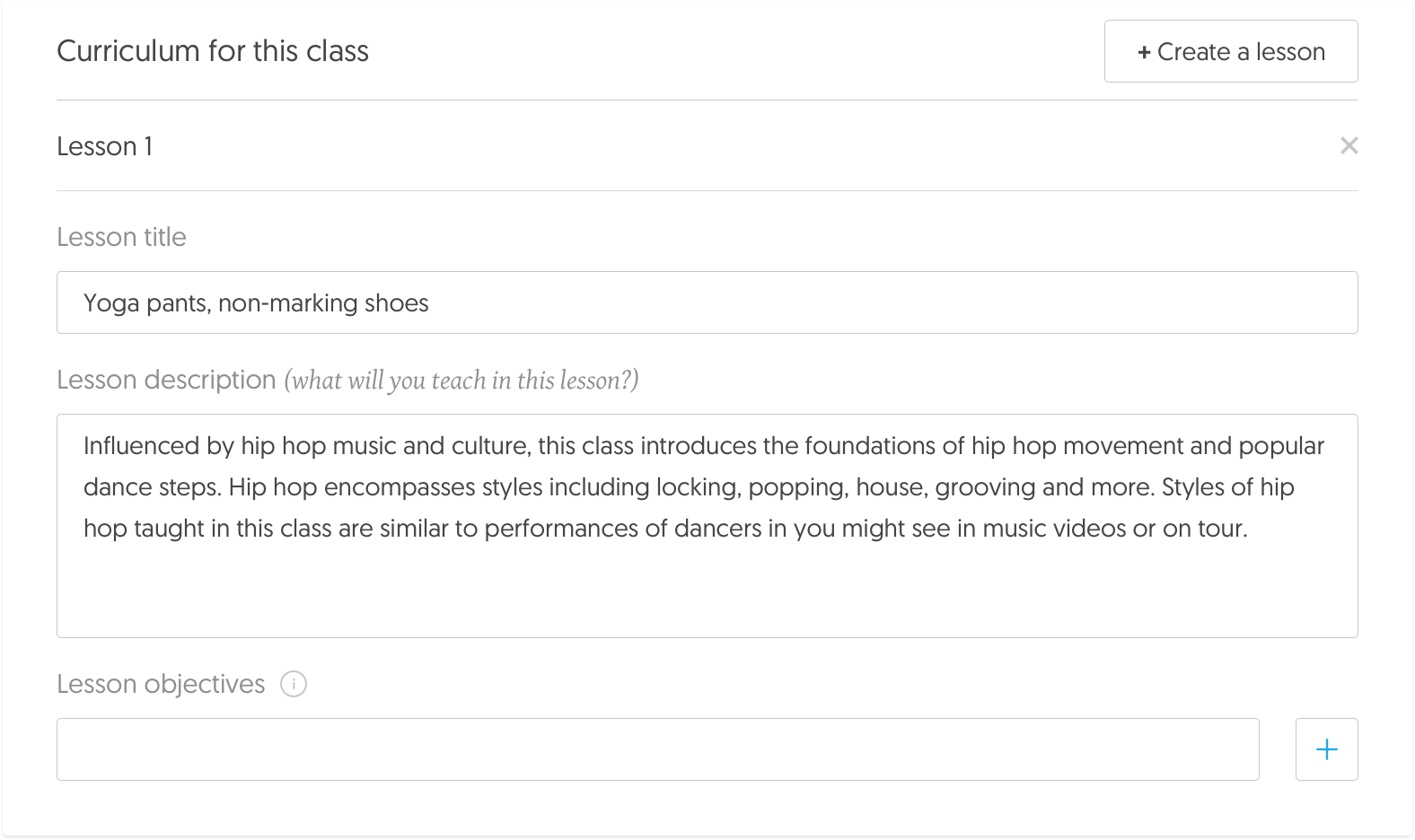
Task: Click the Curriculum for this class heading
Action: 213,51
